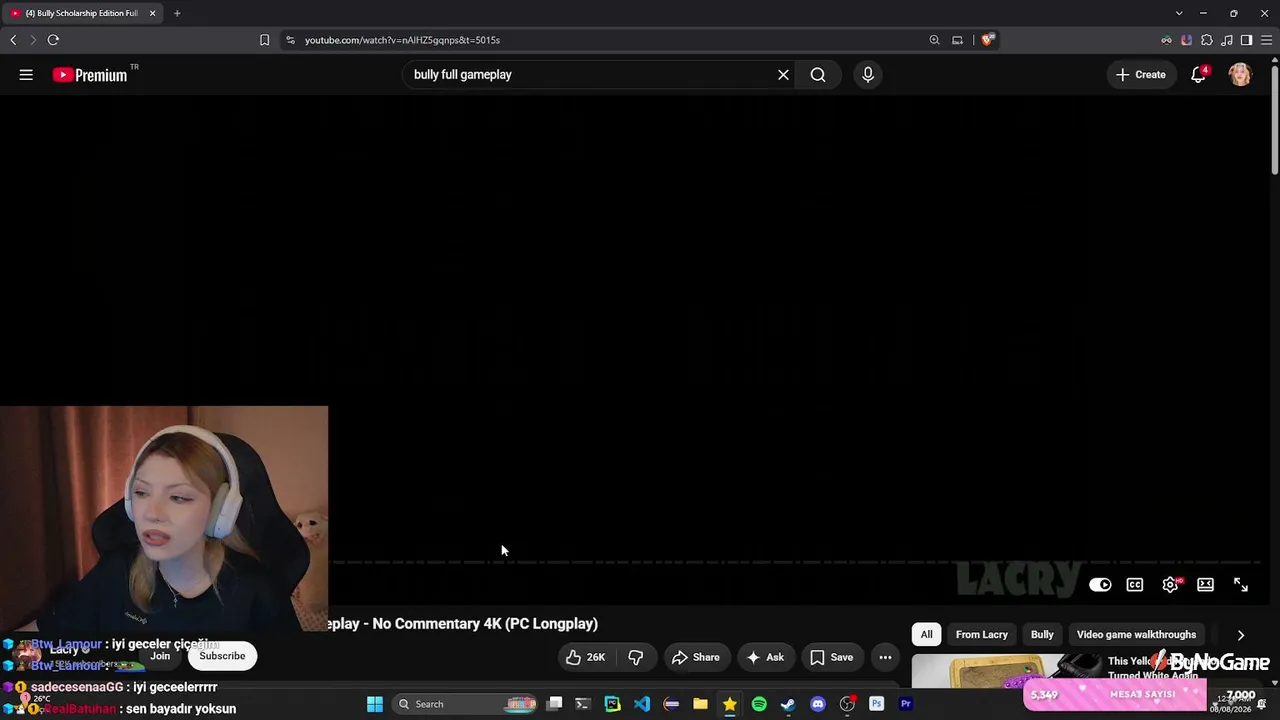This screenshot has height=720, width=1280.
Task: Toggle the autoplay switch
Action: [x=1100, y=585]
